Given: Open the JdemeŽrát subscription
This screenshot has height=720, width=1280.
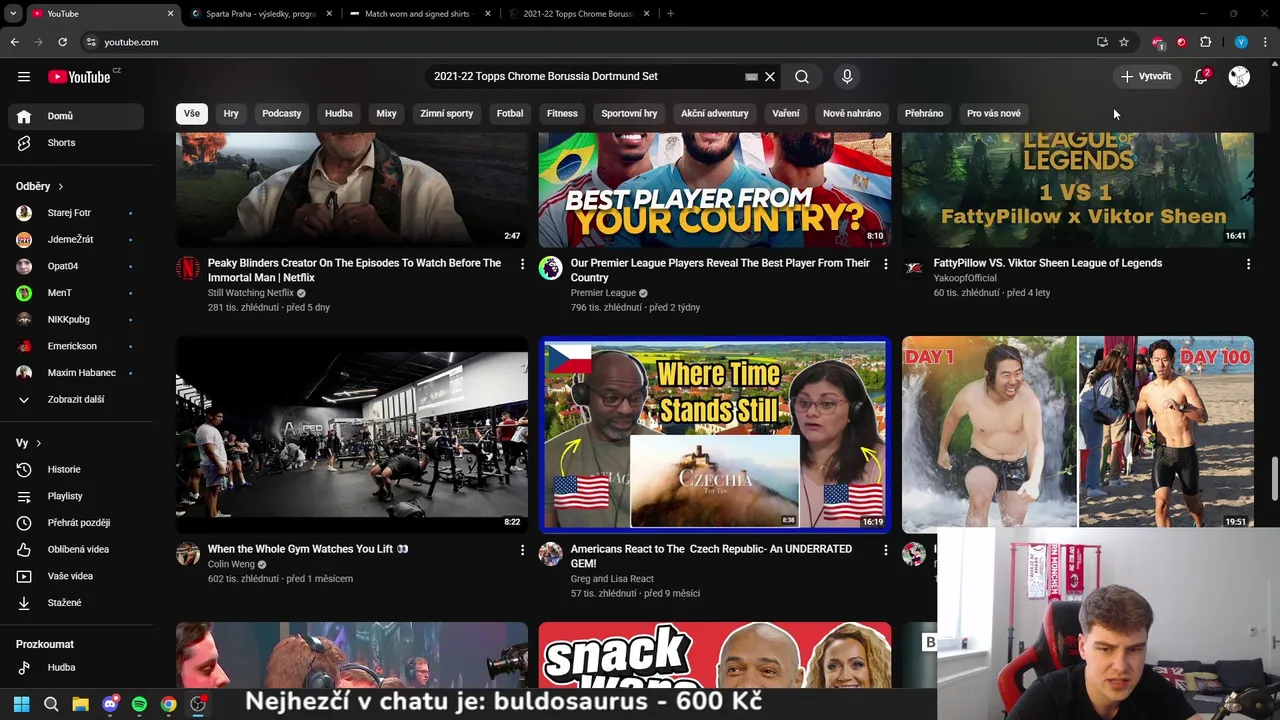Looking at the screenshot, I should coord(76,239).
